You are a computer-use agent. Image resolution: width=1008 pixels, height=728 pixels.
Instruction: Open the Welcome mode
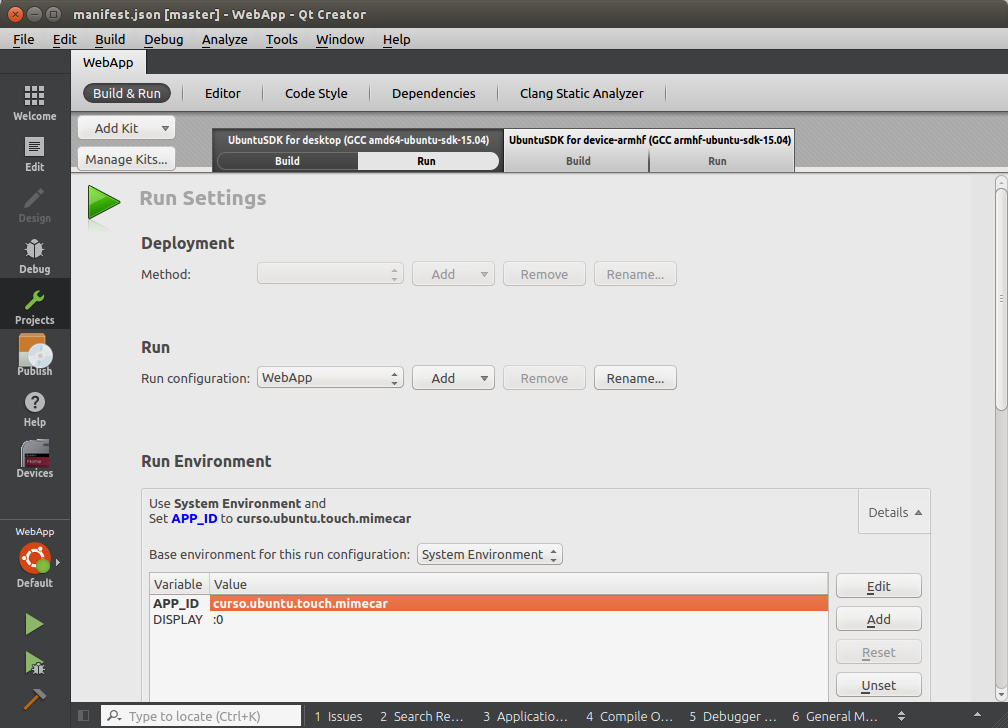(x=35, y=103)
